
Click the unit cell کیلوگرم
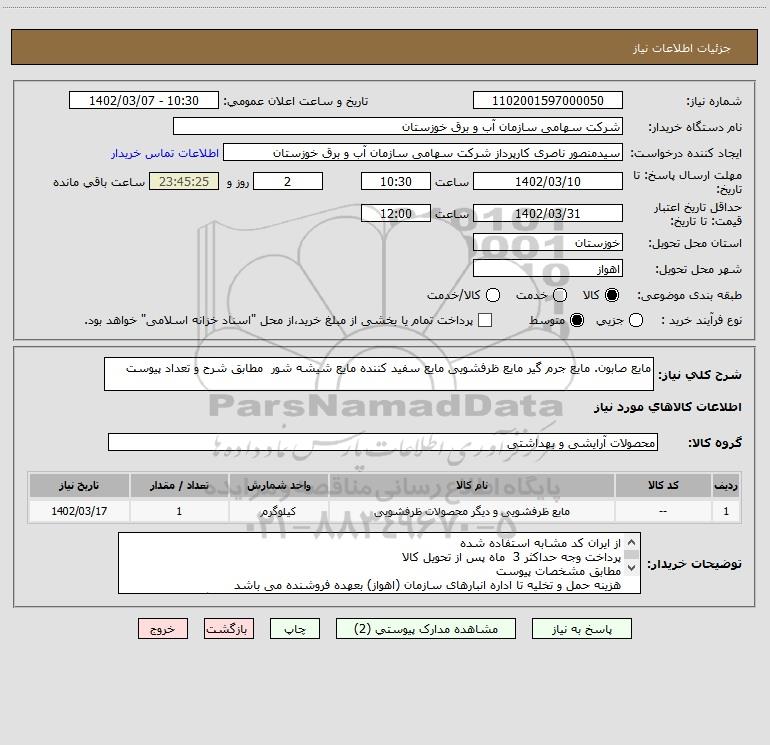[x=278, y=511]
